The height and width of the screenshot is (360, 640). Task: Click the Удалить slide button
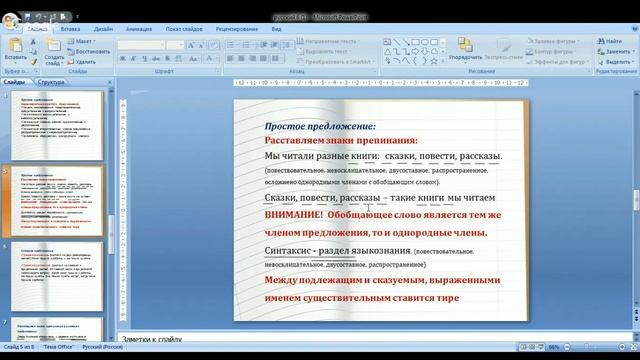[82, 62]
